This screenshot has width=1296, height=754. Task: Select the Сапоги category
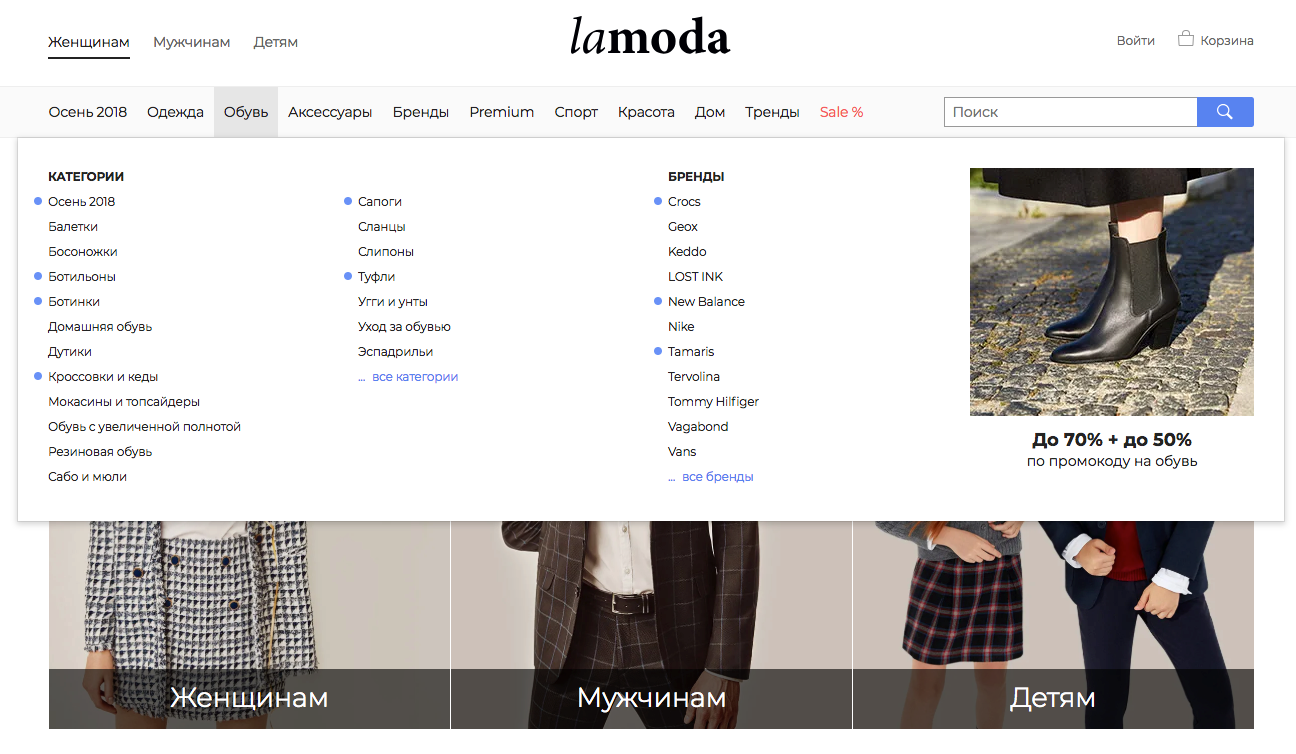(x=380, y=202)
